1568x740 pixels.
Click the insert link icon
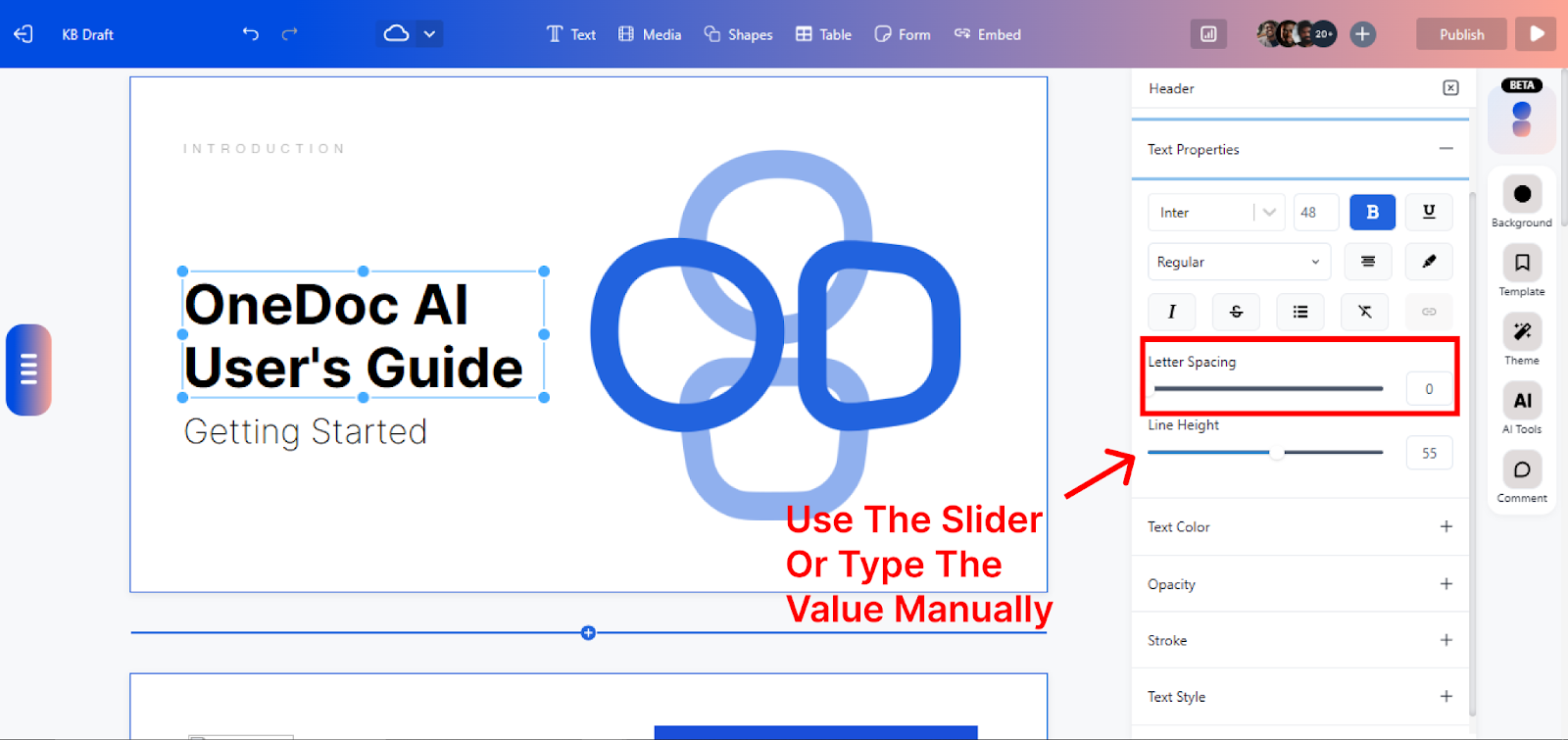click(x=1429, y=312)
